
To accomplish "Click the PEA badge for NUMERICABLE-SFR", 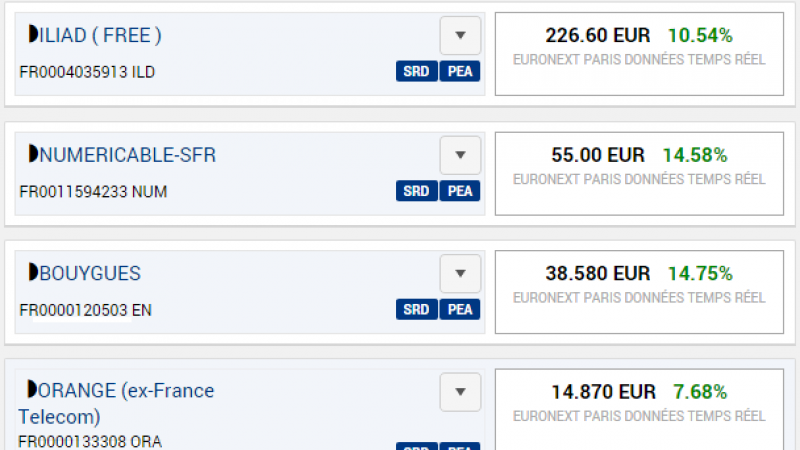I will (460, 190).
